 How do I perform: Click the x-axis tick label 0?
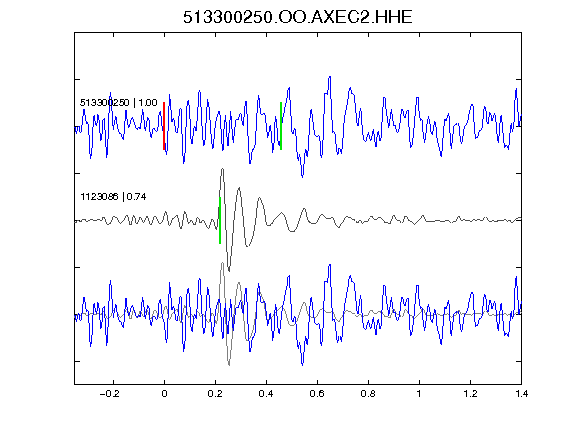point(164,394)
